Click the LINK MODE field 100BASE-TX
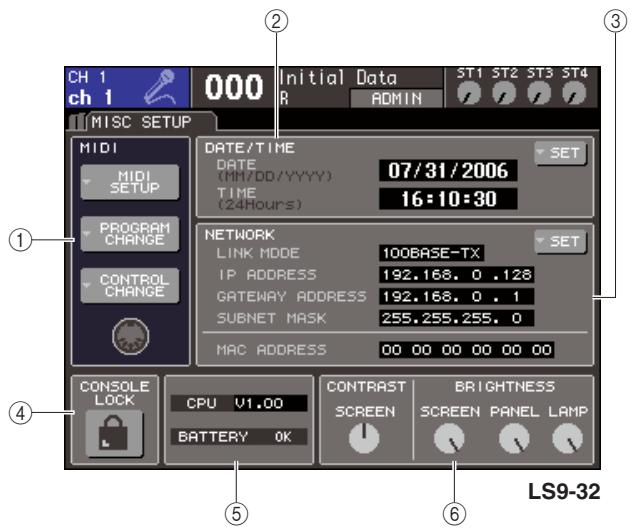This screenshot has height=531, width=631. [x=431, y=253]
